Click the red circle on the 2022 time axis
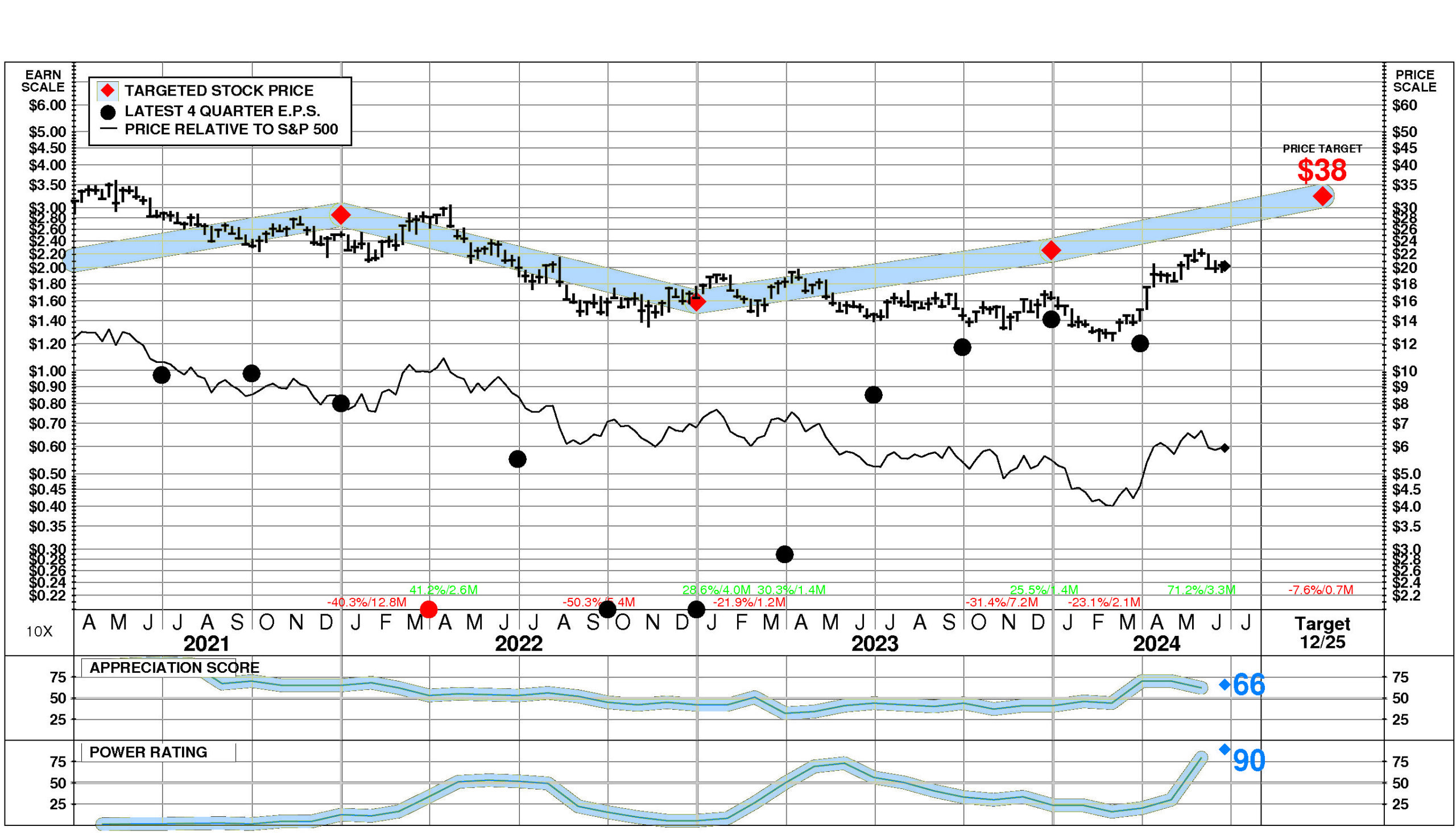Viewport: 1456px width, 835px height. pos(428,609)
